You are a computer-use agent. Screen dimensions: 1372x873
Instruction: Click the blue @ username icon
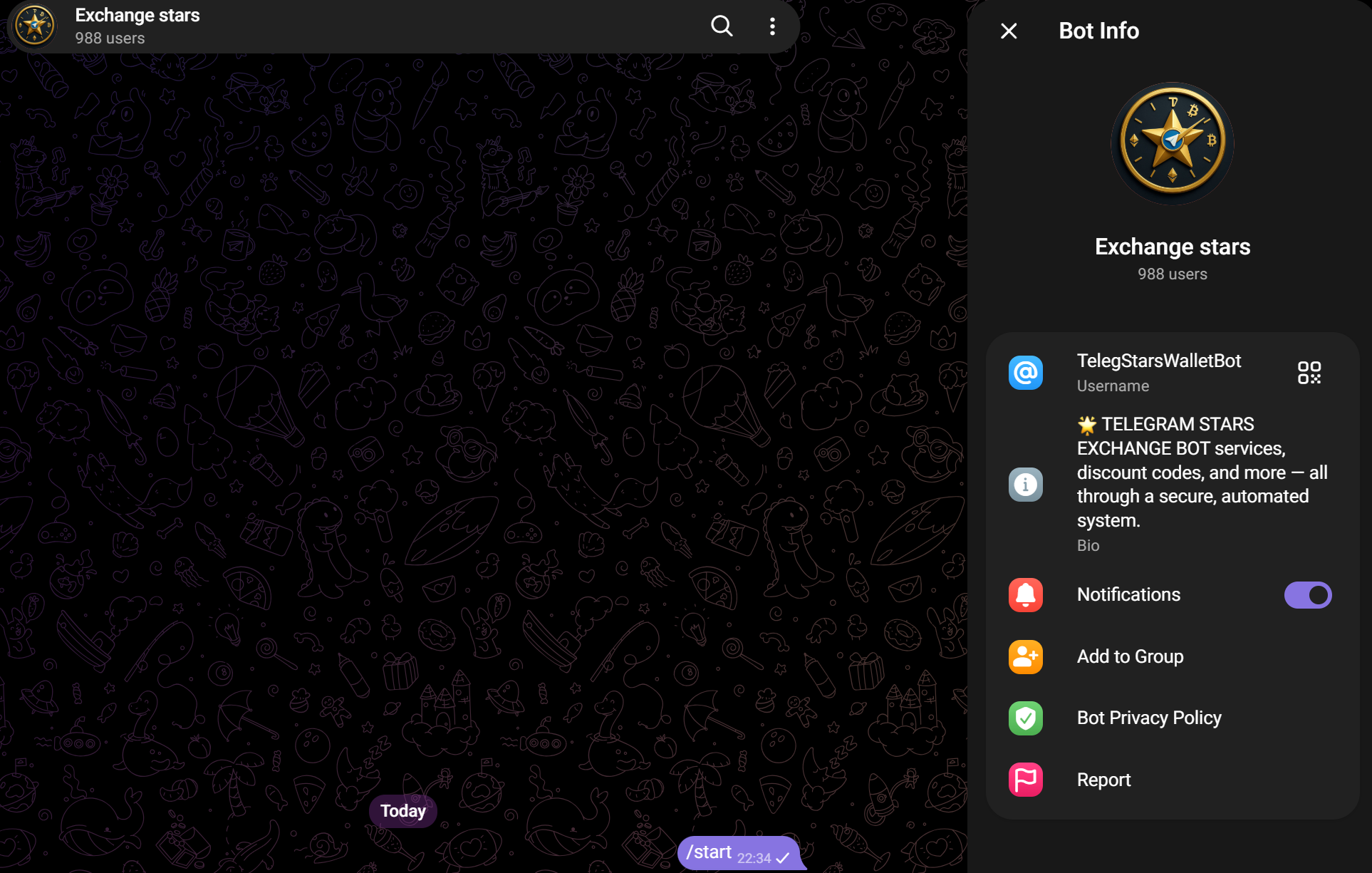pyautogui.click(x=1026, y=373)
